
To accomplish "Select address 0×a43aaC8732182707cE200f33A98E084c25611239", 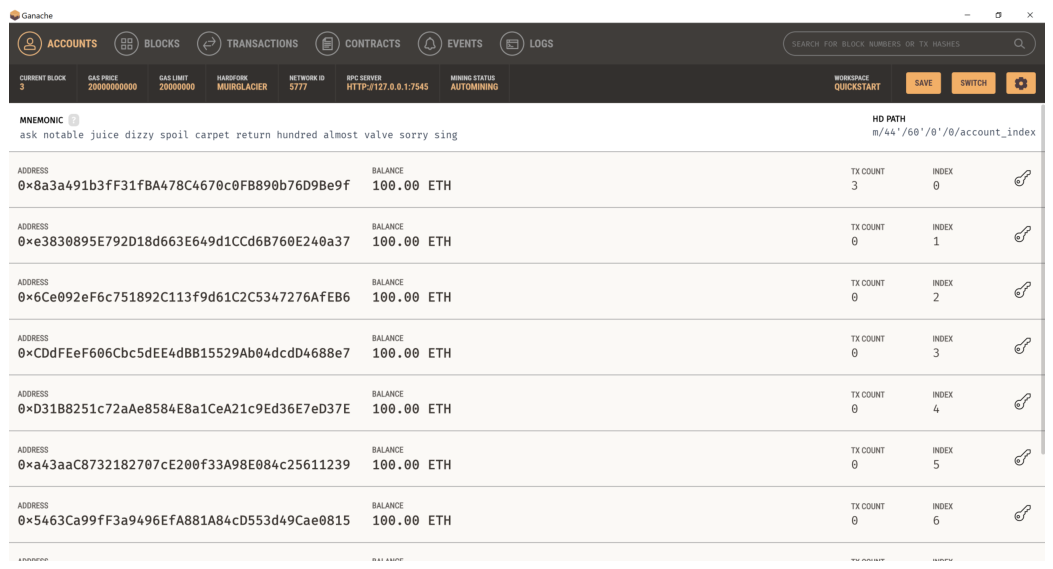I will (184, 464).
